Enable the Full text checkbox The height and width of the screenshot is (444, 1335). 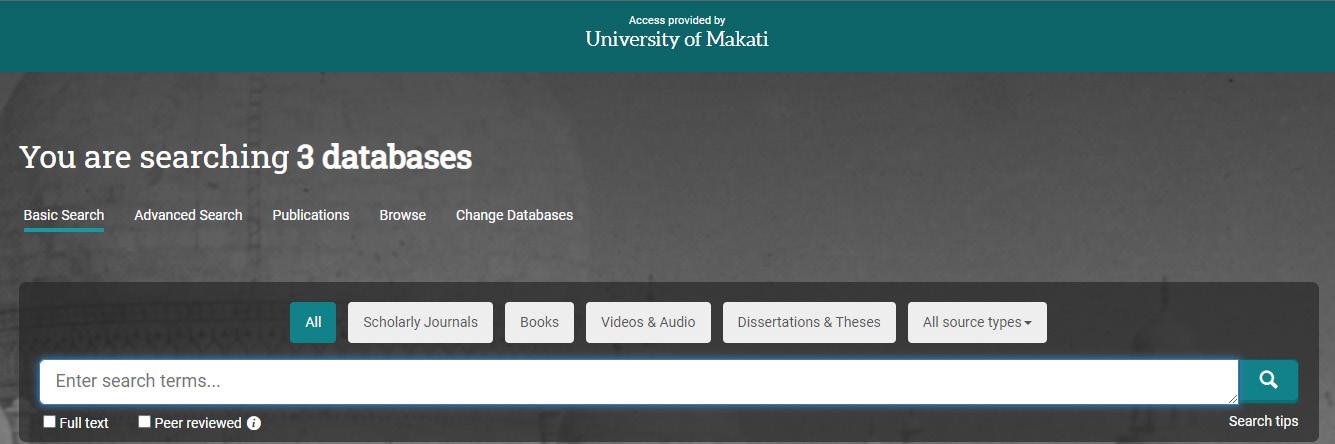[x=50, y=422]
